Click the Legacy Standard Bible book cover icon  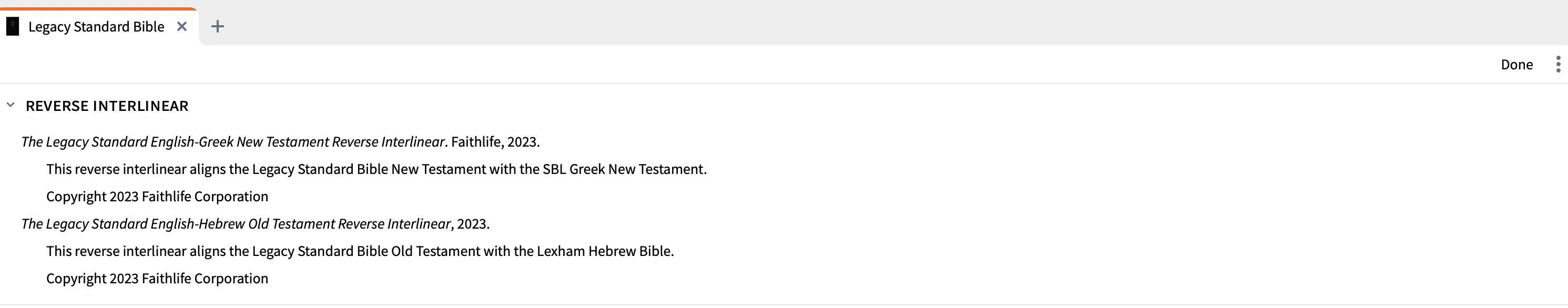point(12,26)
